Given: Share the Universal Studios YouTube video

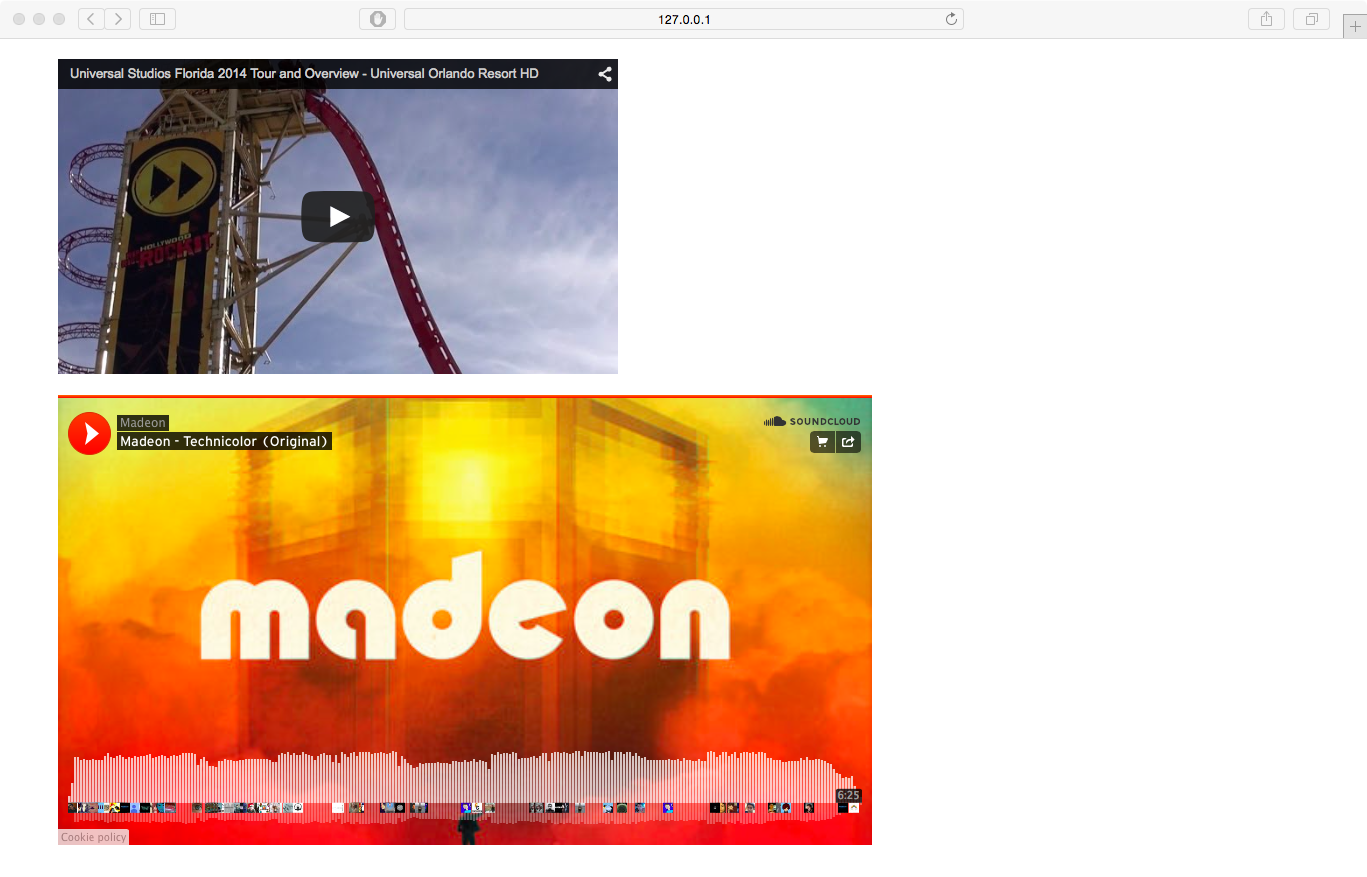Looking at the screenshot, I should coord(604,74).
